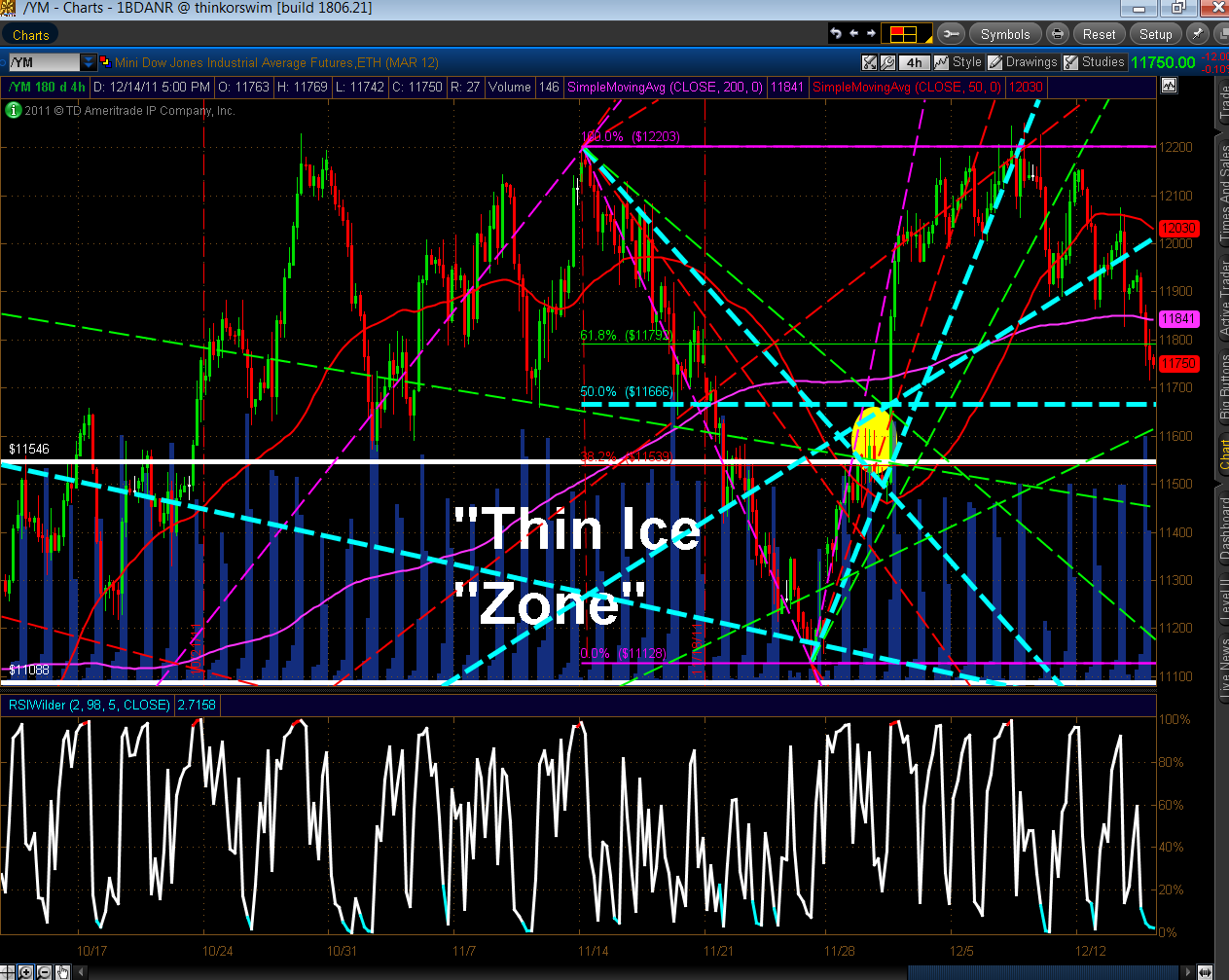The width and height of the screenshot is (1229, 980).
Task: Click the colored linking squares icon
Action: coord(104,60)
